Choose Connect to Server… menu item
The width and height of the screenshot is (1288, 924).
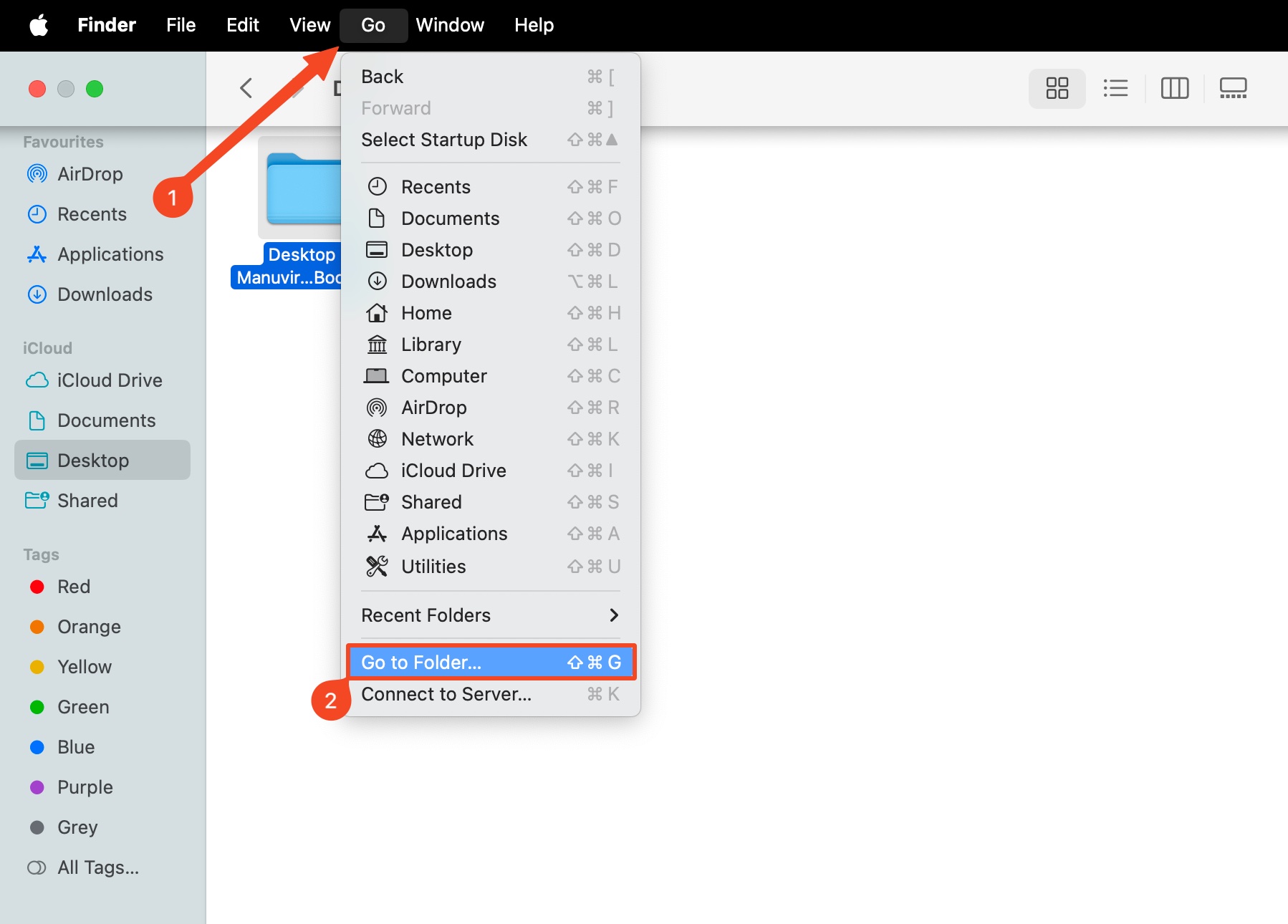coord(491,694)
